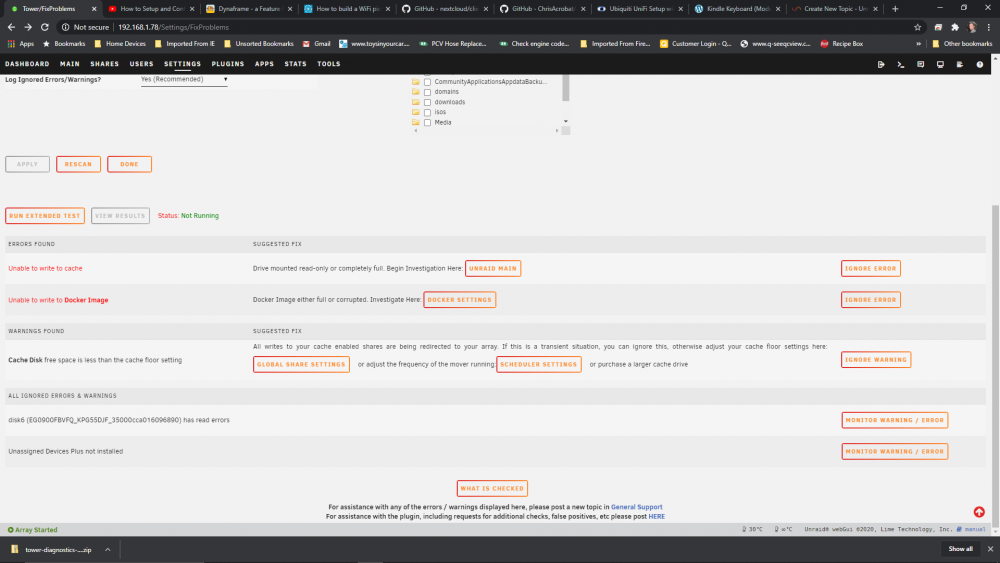1000x563 pixels.
Task: Check the Media folder checkbox
Action: point(427,123)
